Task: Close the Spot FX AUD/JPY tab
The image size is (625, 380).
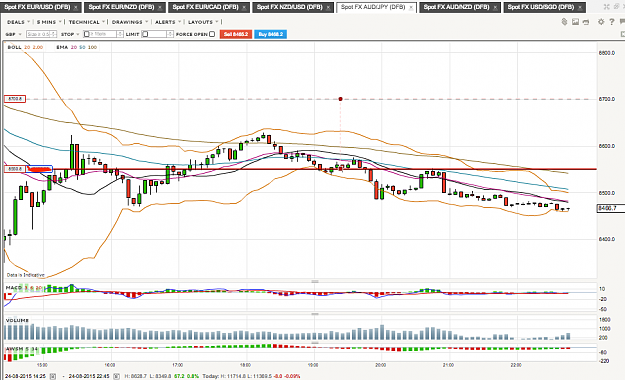Action: click(x=411, y=8)
